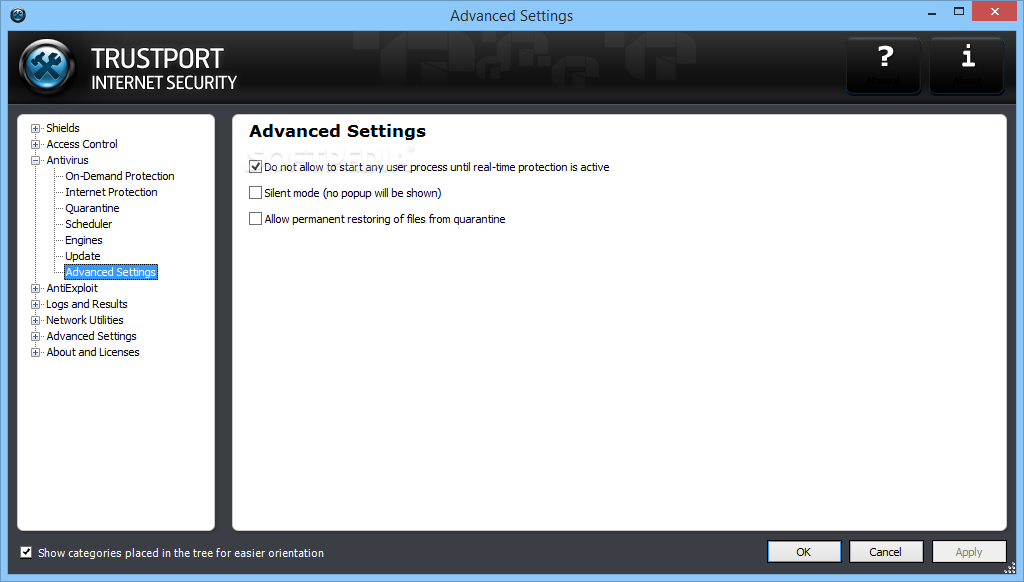Click the app icon in title bar
The width and height of the screenshot is (1024, 582).
pos(18,15)
